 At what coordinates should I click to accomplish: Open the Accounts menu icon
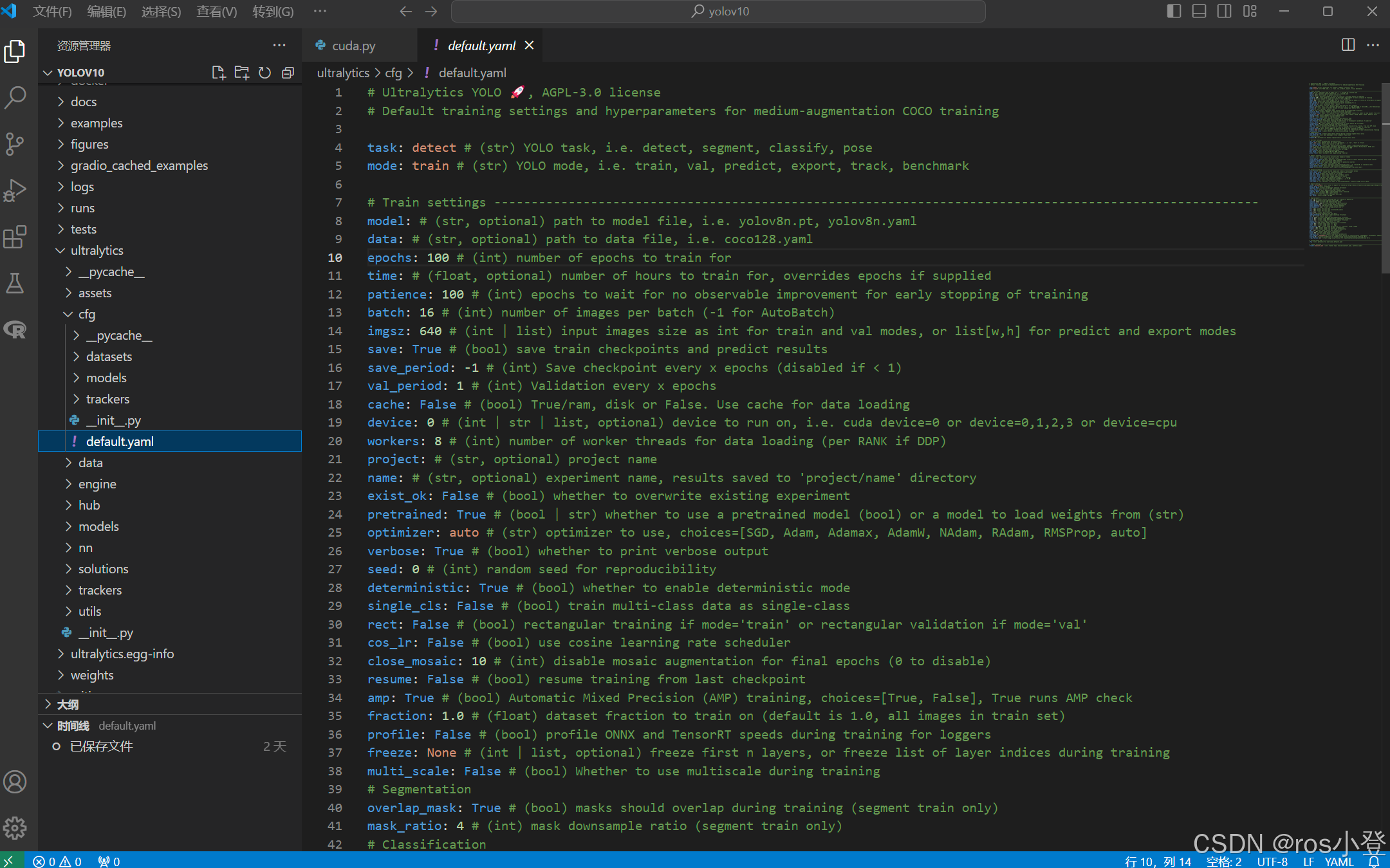coord(15,782)
